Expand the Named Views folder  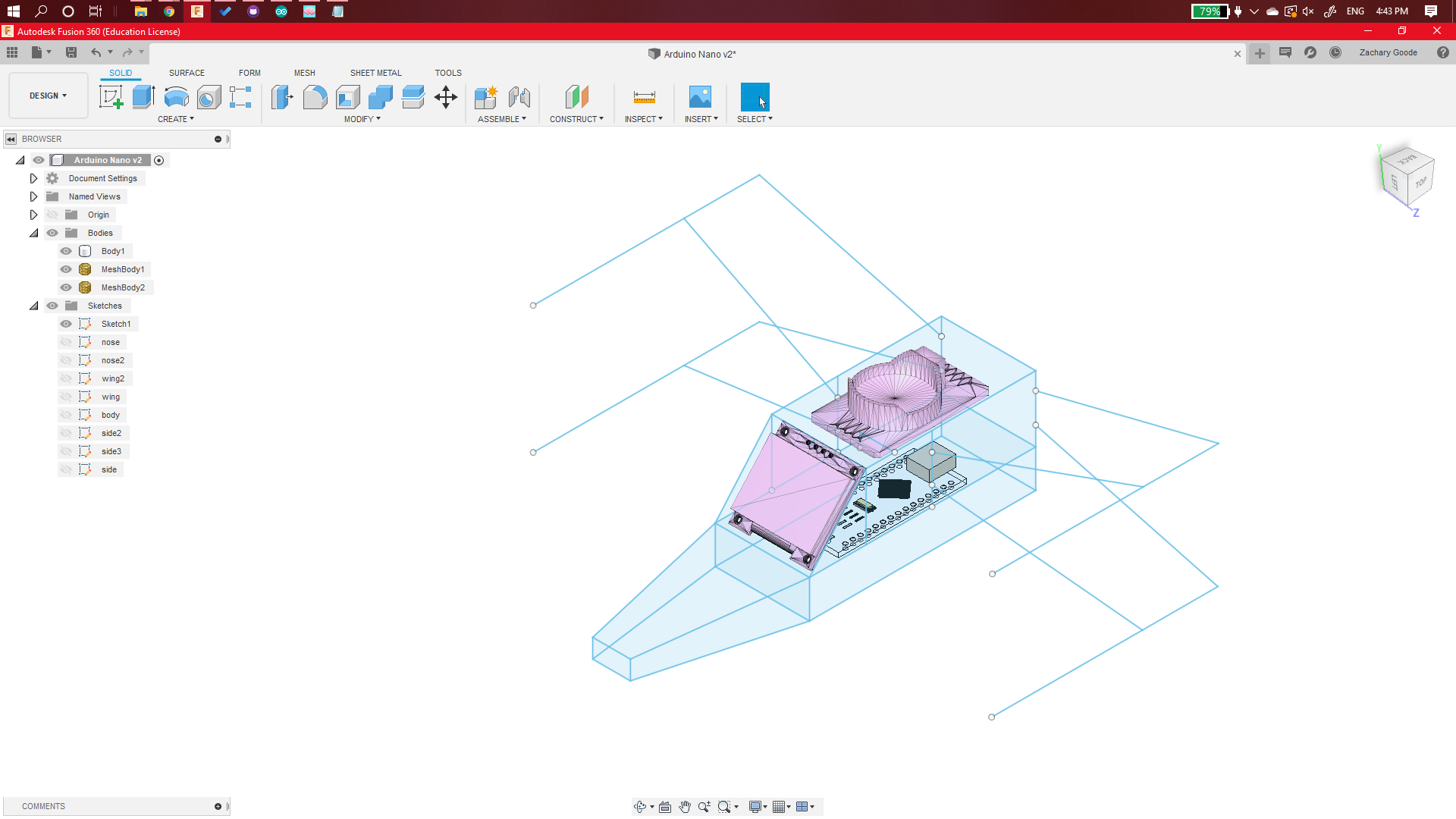[x=33, y=196]
